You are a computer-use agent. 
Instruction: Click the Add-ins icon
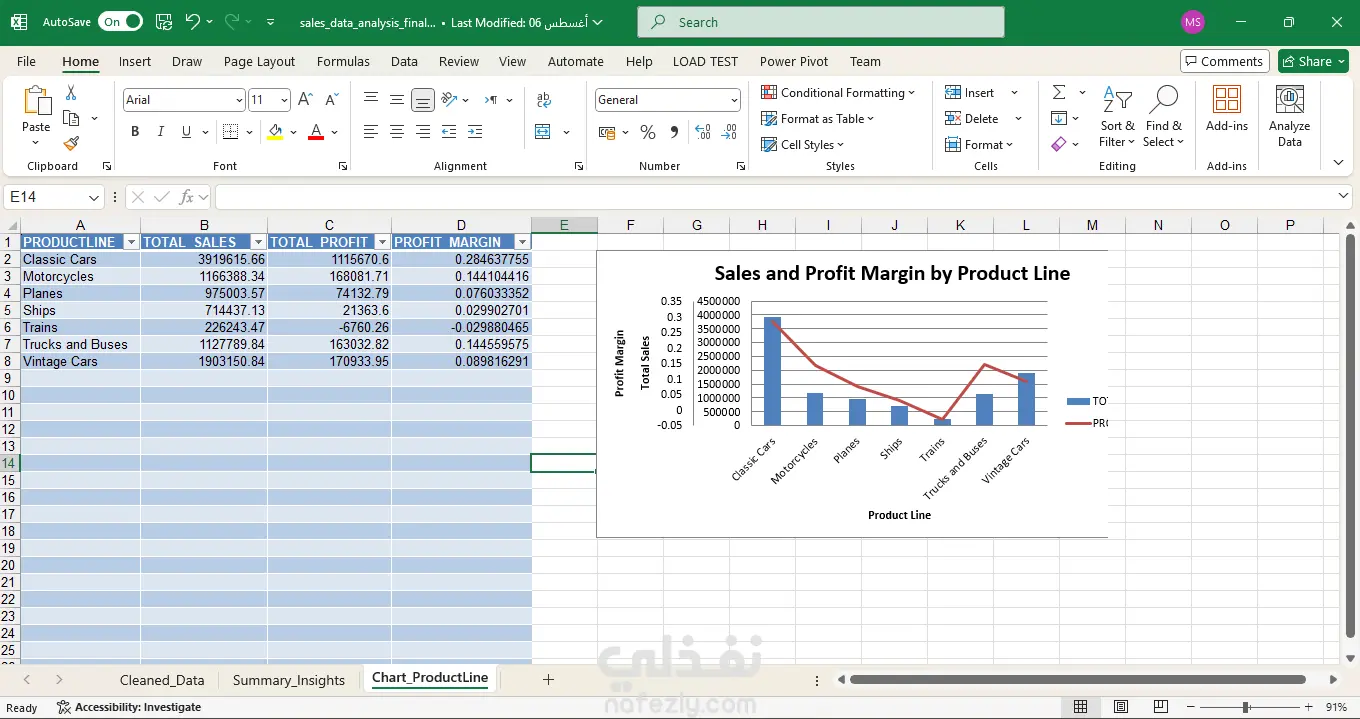(1226, 109)
